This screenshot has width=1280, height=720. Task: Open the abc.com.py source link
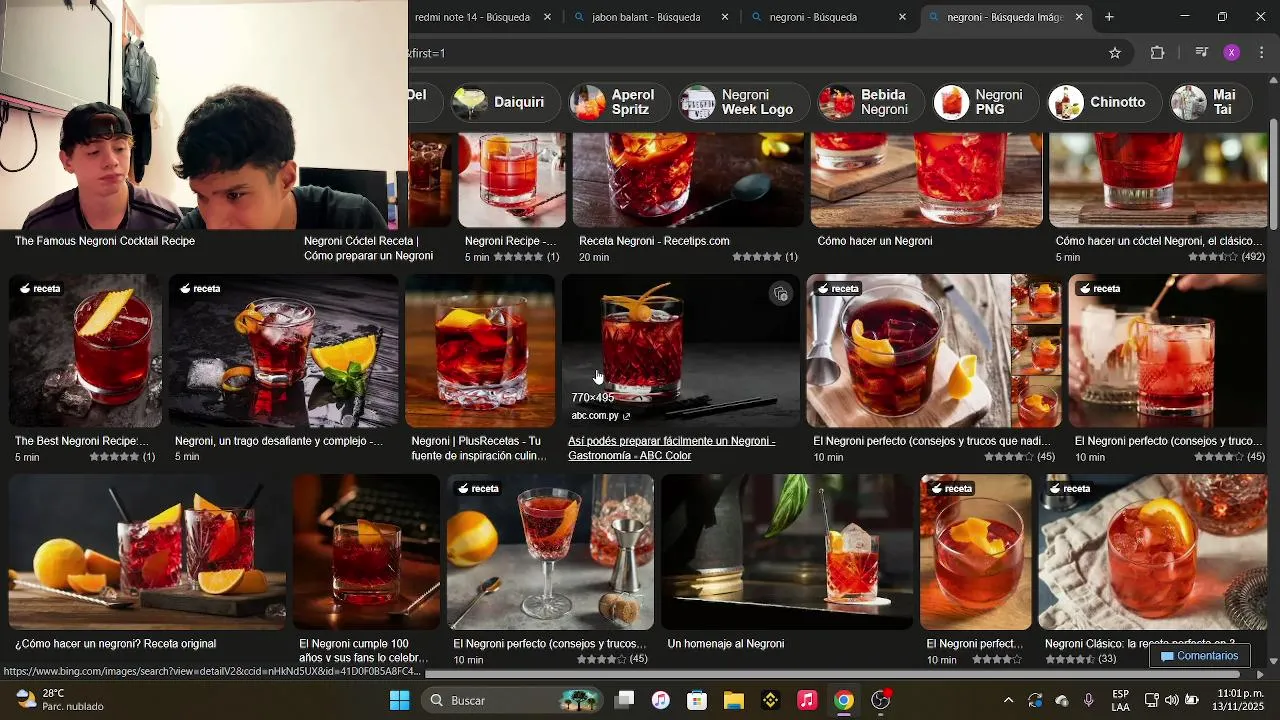coord(600,416)
